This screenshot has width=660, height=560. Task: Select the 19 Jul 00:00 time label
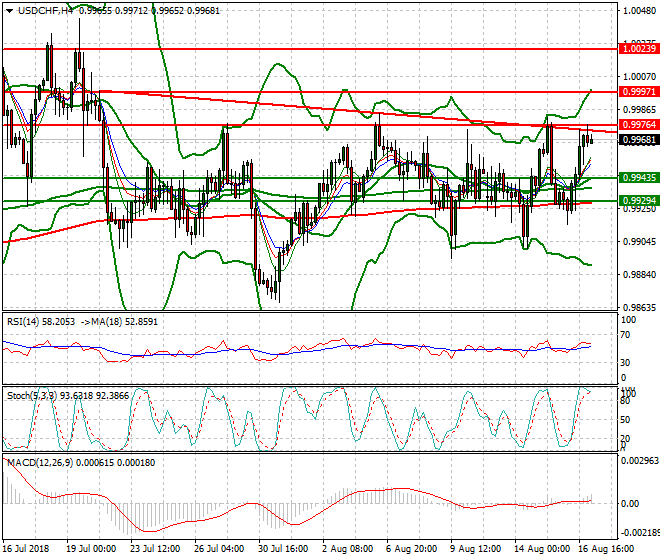pos(91,549)
